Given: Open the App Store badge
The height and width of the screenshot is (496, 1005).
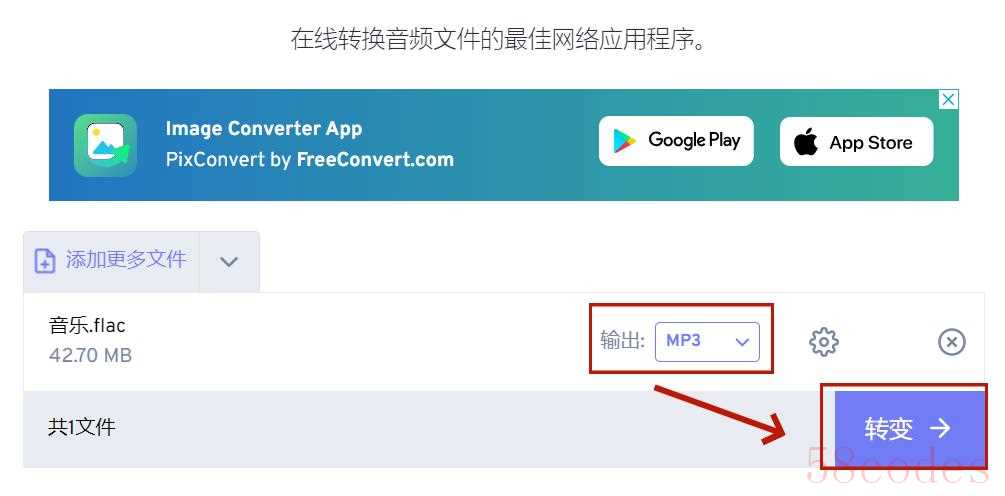Looking at the screenshot, I should pyautogui.click(x=856, y=142).
